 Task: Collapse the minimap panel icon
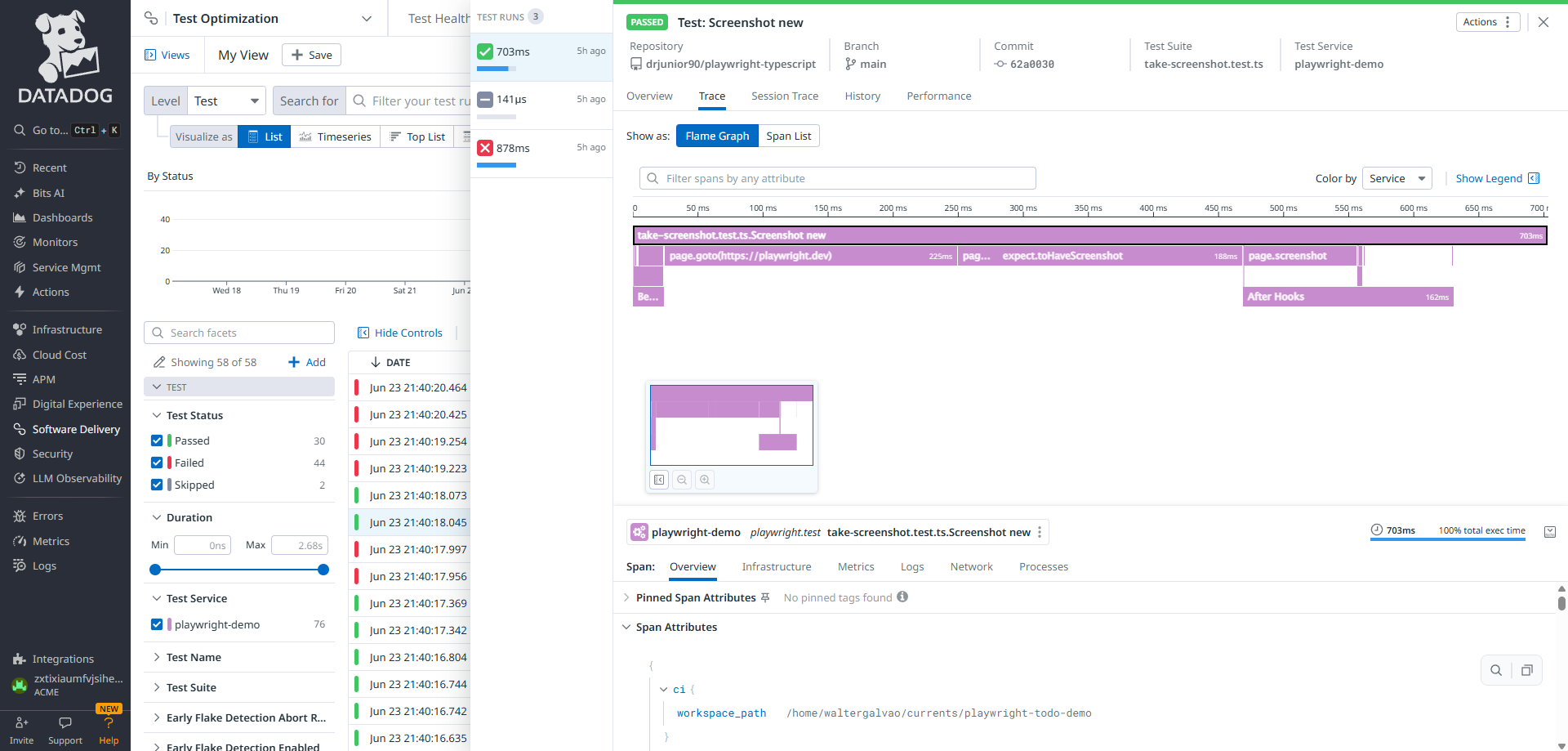[x=659, y=480]
